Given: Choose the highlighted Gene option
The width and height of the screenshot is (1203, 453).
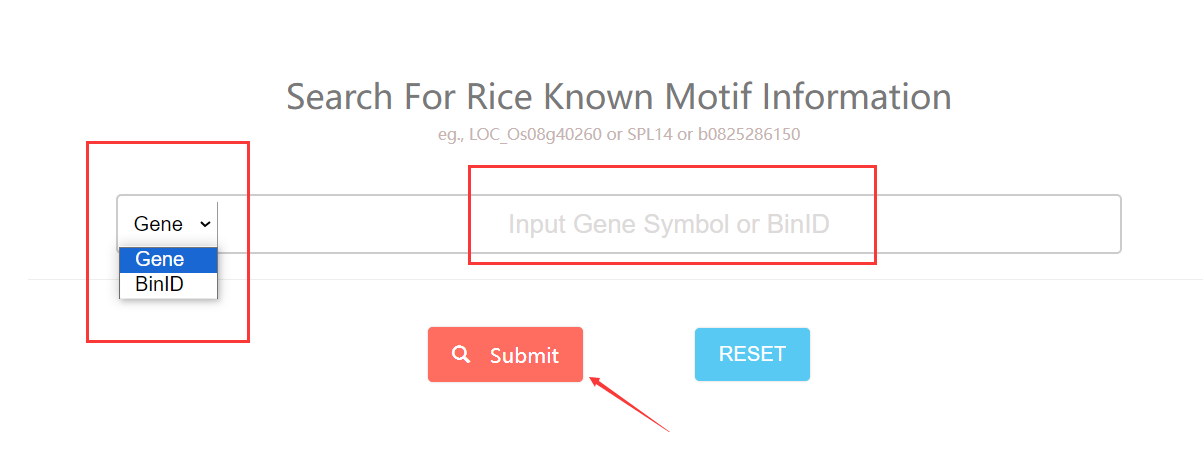Looking at the screenshot, I should point(167,259).
